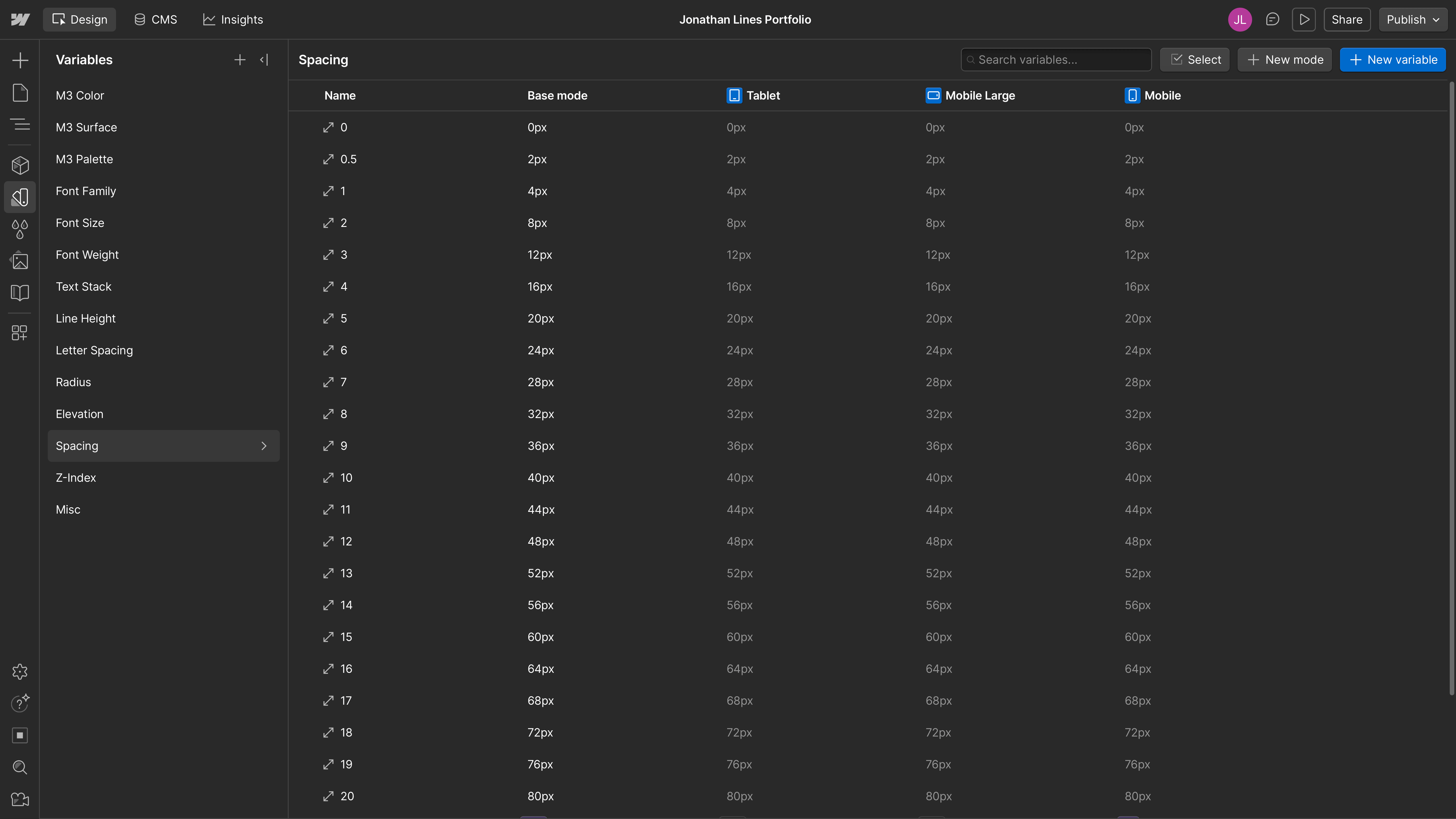Select variable name 15
This screenshot has width=1456, height=819.
coord(346,637)
